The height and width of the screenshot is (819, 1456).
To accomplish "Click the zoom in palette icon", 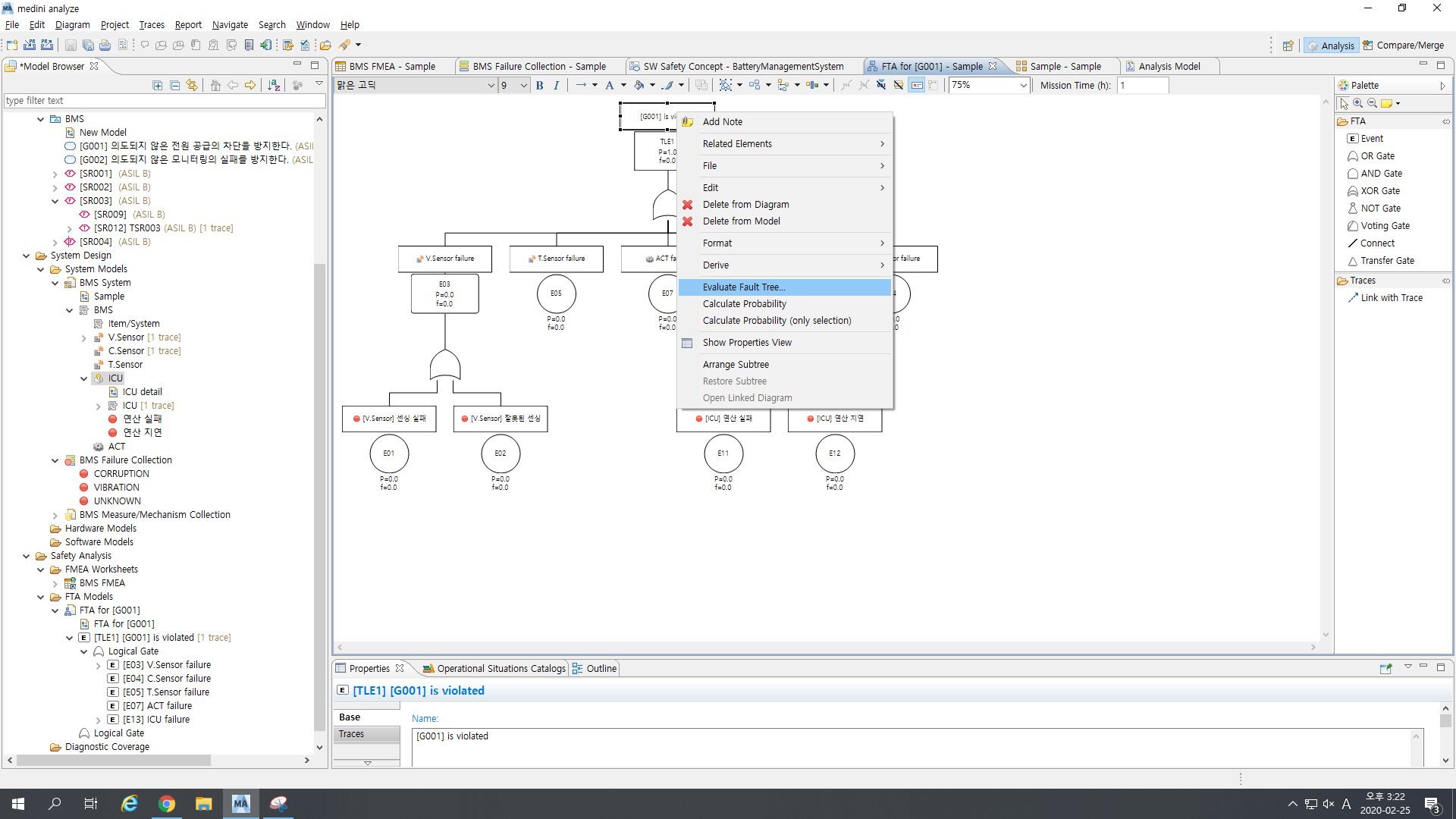I will (x=1357, y=103).
